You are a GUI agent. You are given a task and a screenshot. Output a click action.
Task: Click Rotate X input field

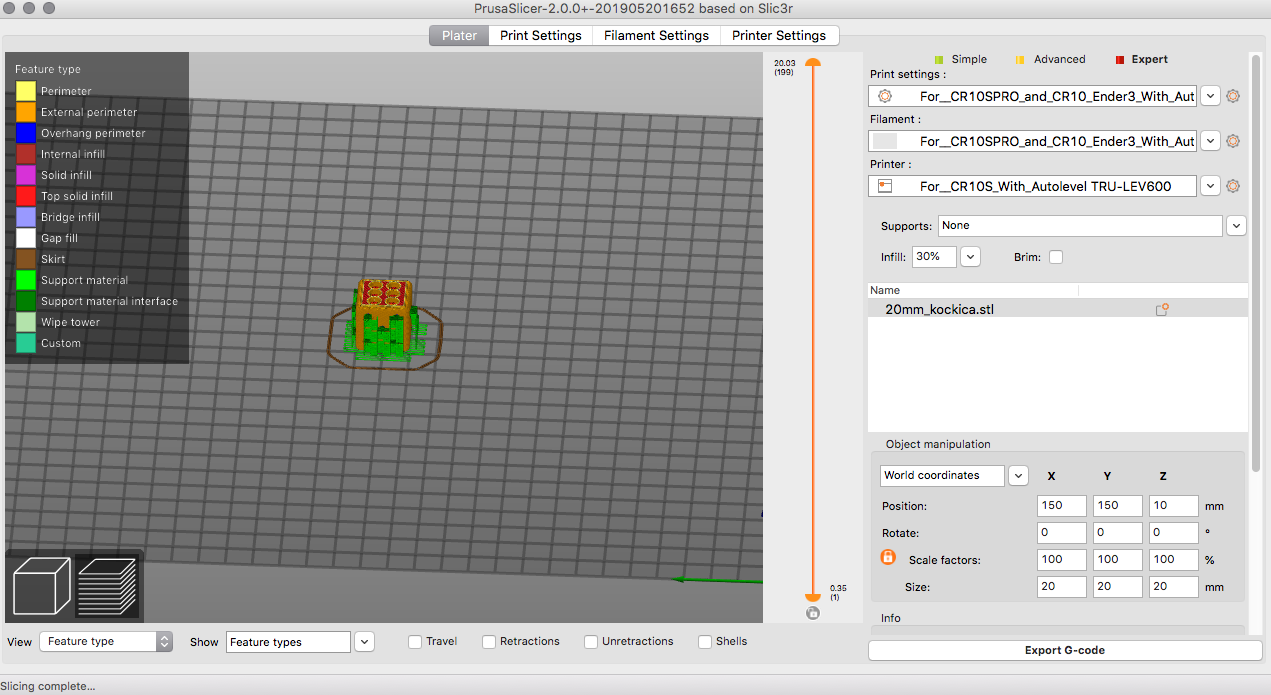1061,533
